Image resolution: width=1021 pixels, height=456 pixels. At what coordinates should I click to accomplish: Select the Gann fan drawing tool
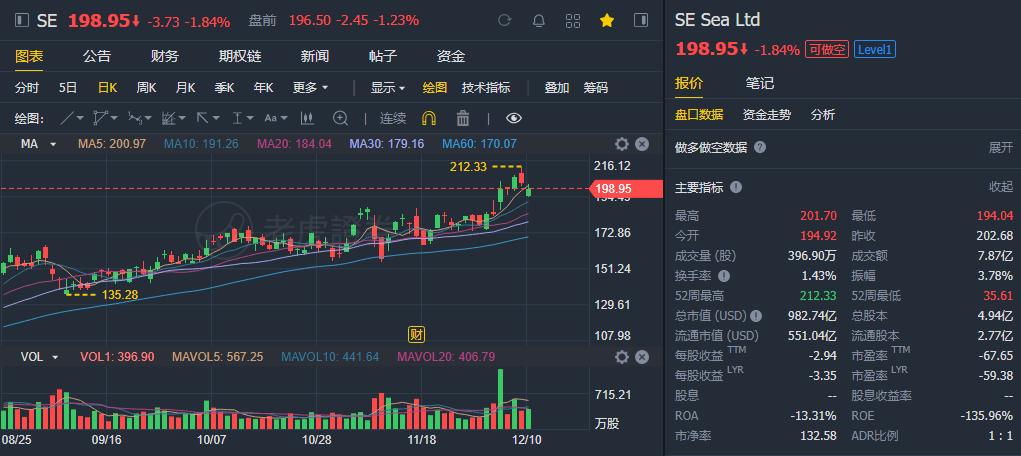pos(169,118)
